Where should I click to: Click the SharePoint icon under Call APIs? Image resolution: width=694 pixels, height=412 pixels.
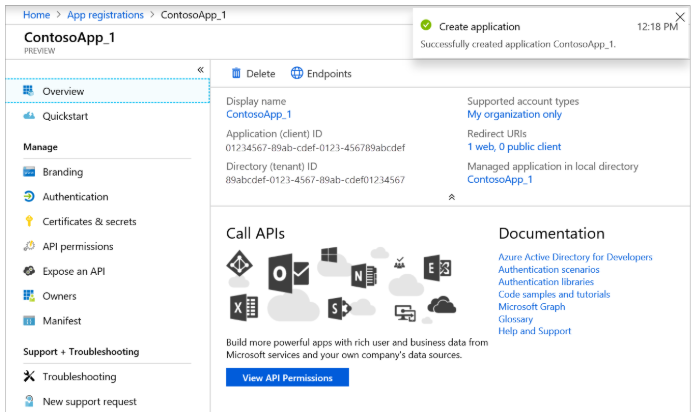[x=339, y=309]
